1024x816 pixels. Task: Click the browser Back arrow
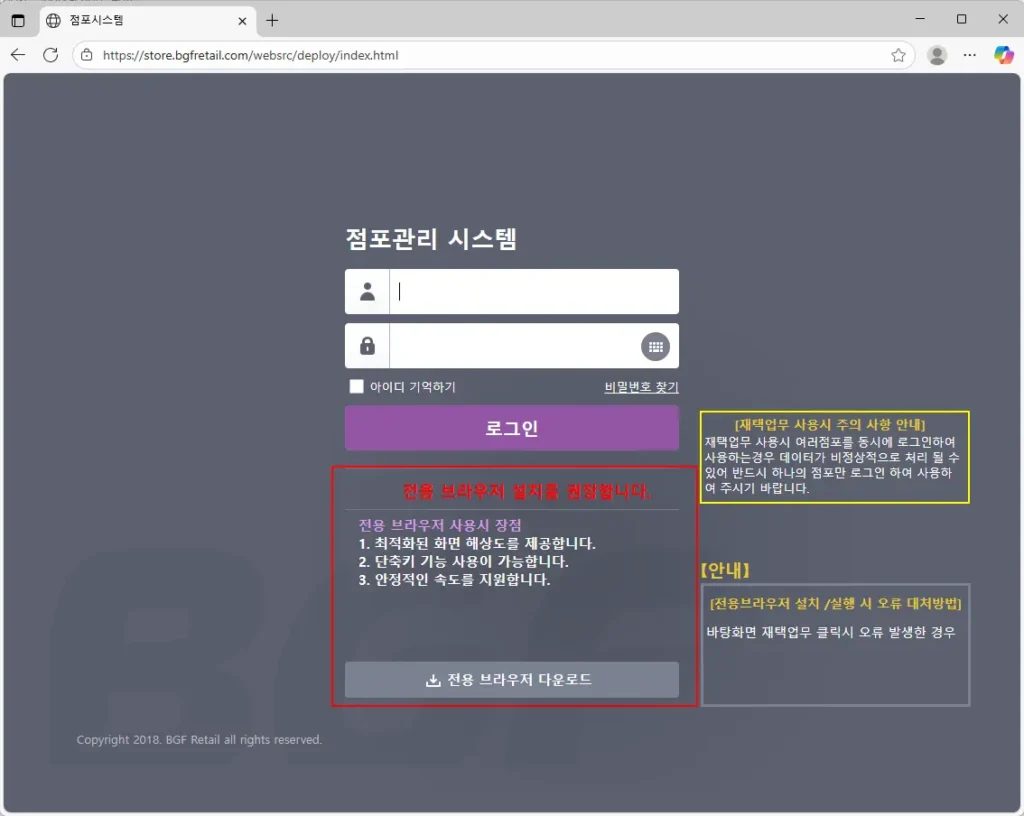[18, 55]
